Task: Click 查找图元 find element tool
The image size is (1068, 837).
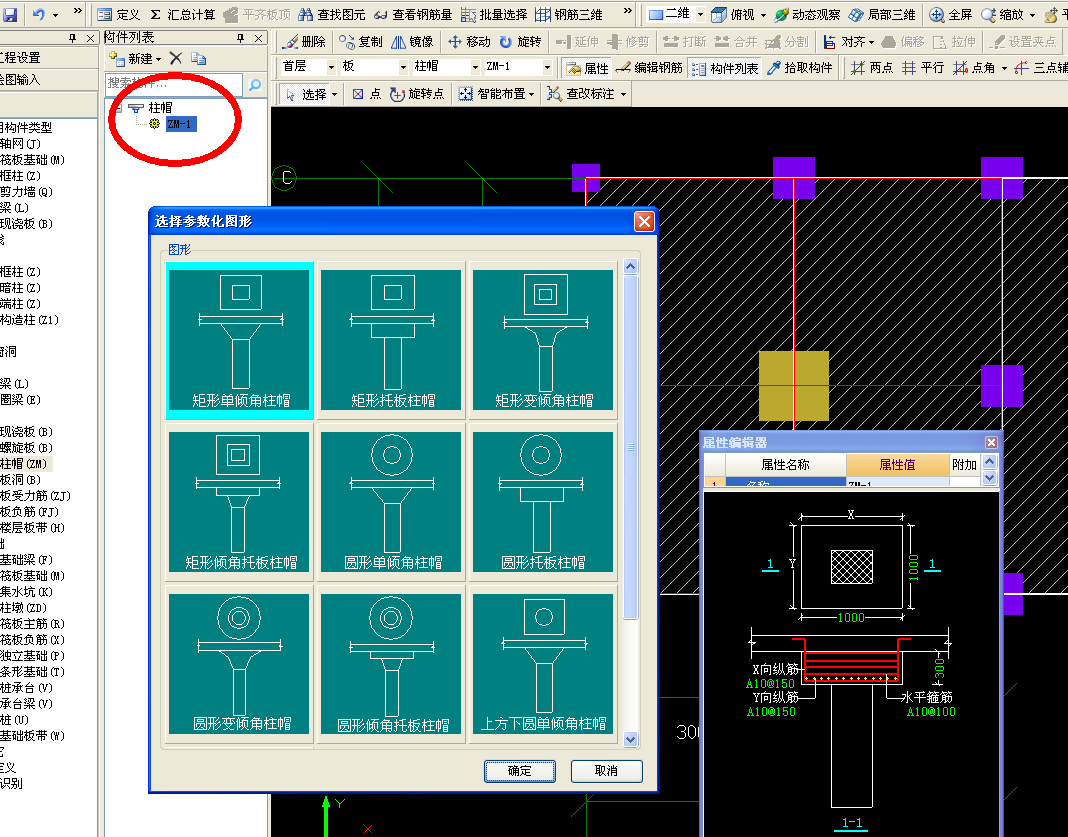Action: 332,14
